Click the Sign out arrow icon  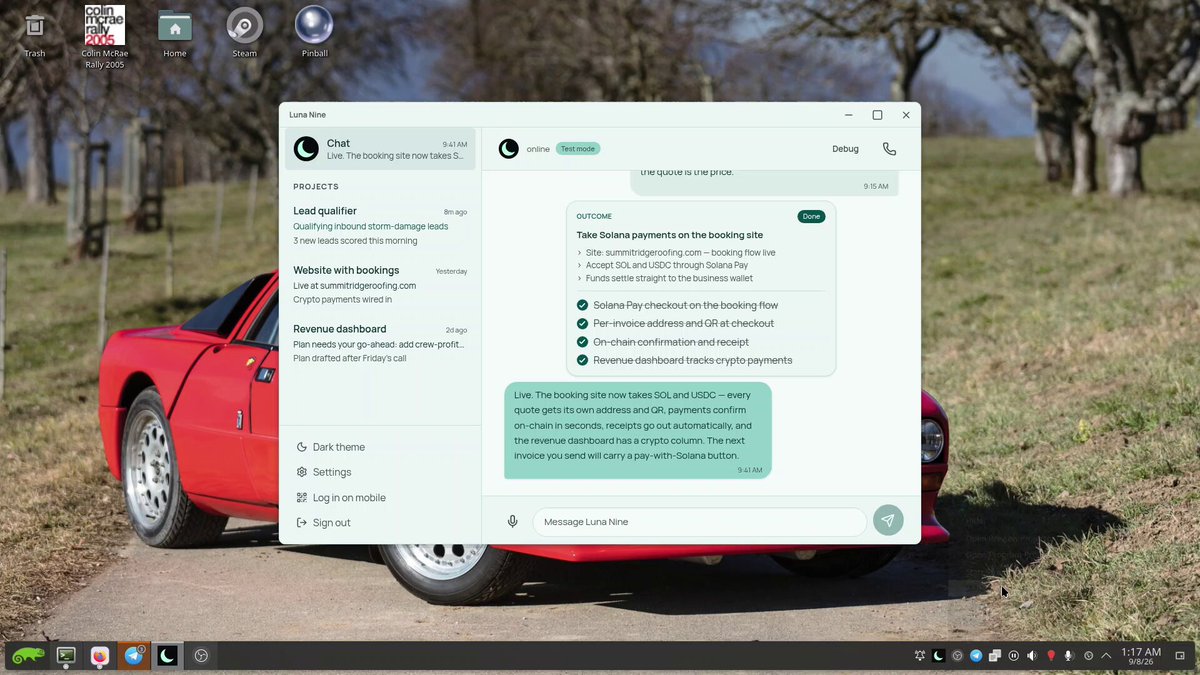click(x=302, y=523)
